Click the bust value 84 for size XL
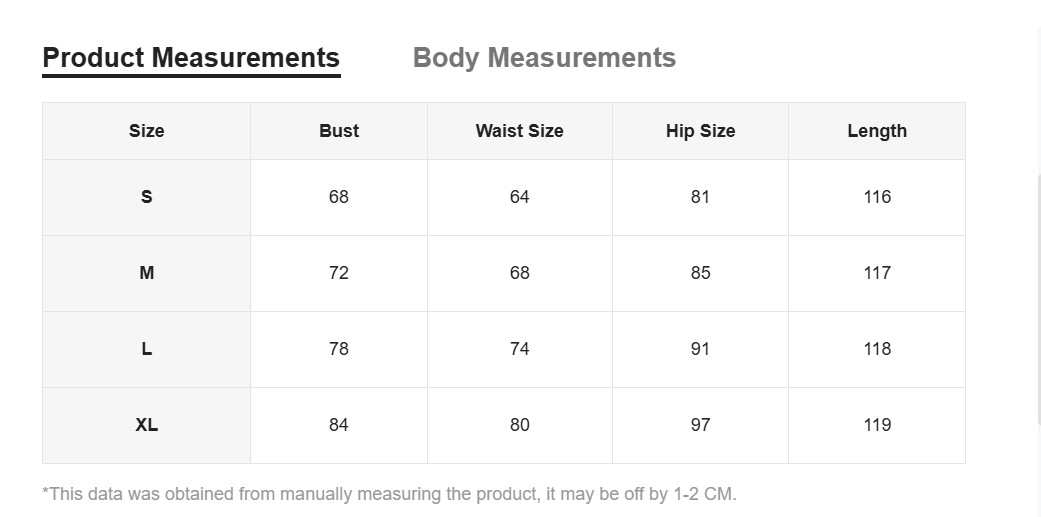 (x=339, y=425)
